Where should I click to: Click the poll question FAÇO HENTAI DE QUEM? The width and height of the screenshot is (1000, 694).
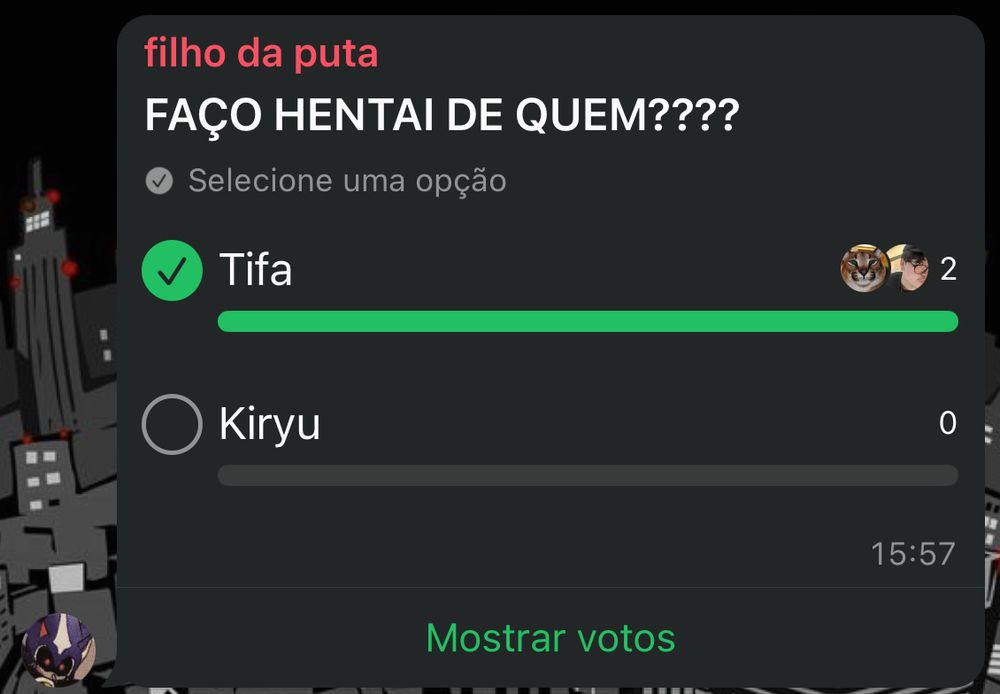click(x=442, y=115)
